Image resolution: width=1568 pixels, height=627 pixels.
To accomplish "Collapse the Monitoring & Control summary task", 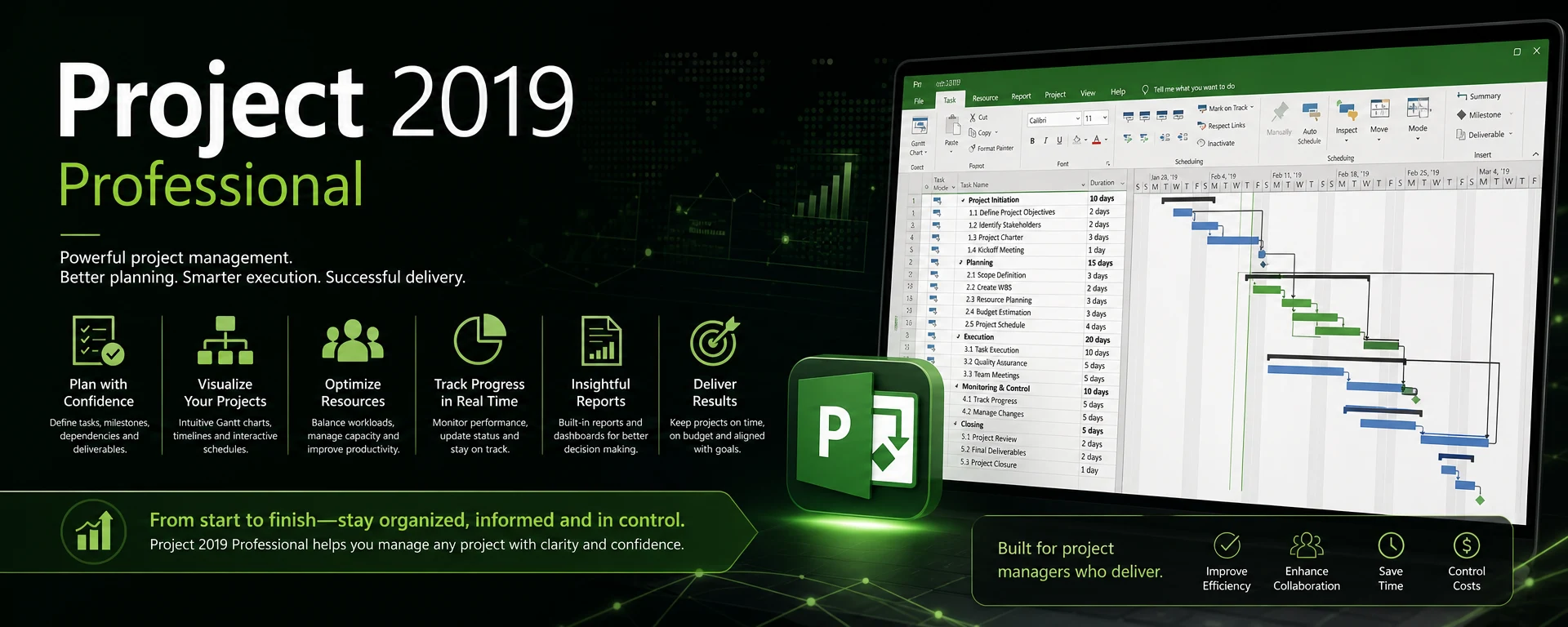I will 957,387.
